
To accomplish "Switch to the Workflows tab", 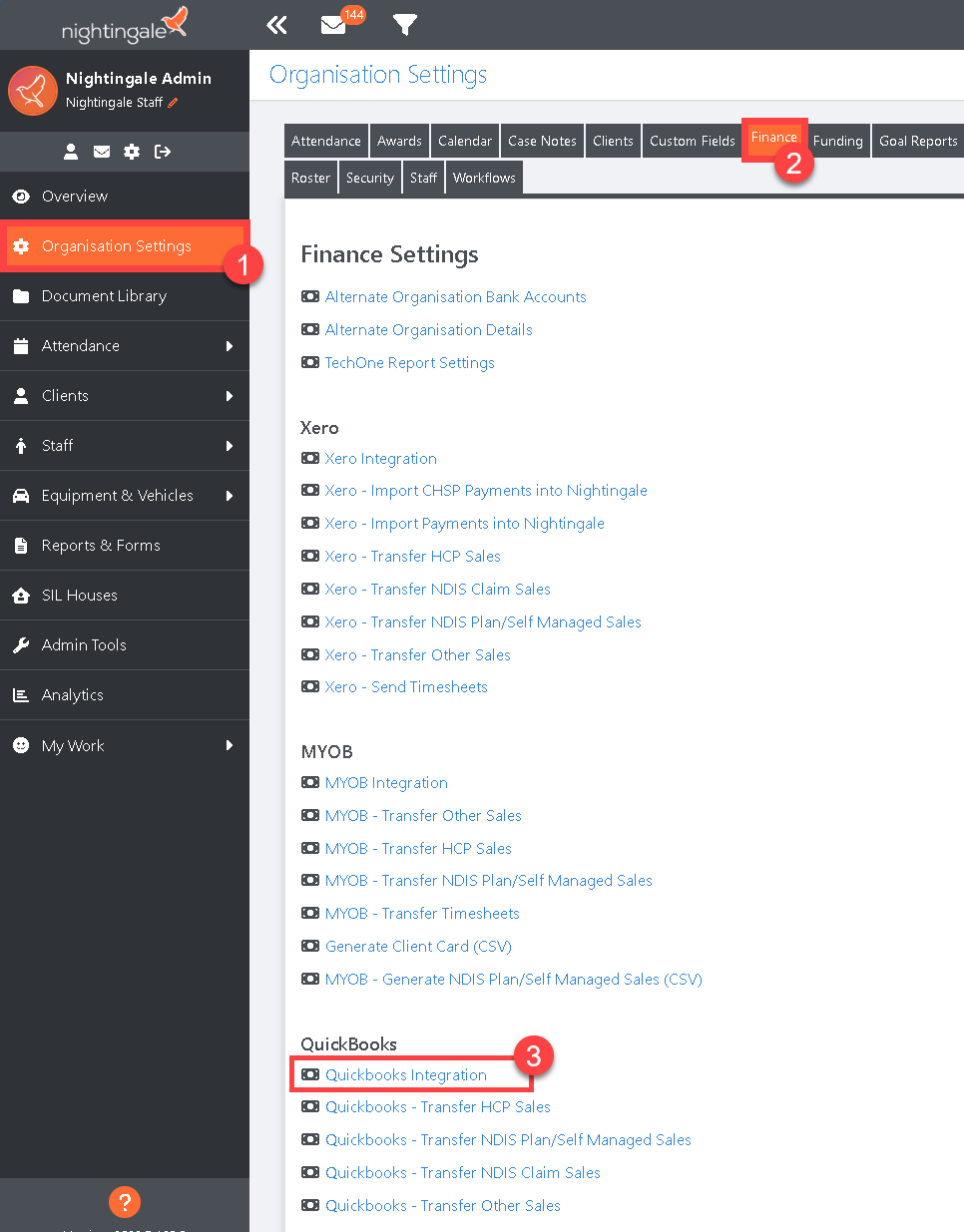I will click(x=484, y=178).
